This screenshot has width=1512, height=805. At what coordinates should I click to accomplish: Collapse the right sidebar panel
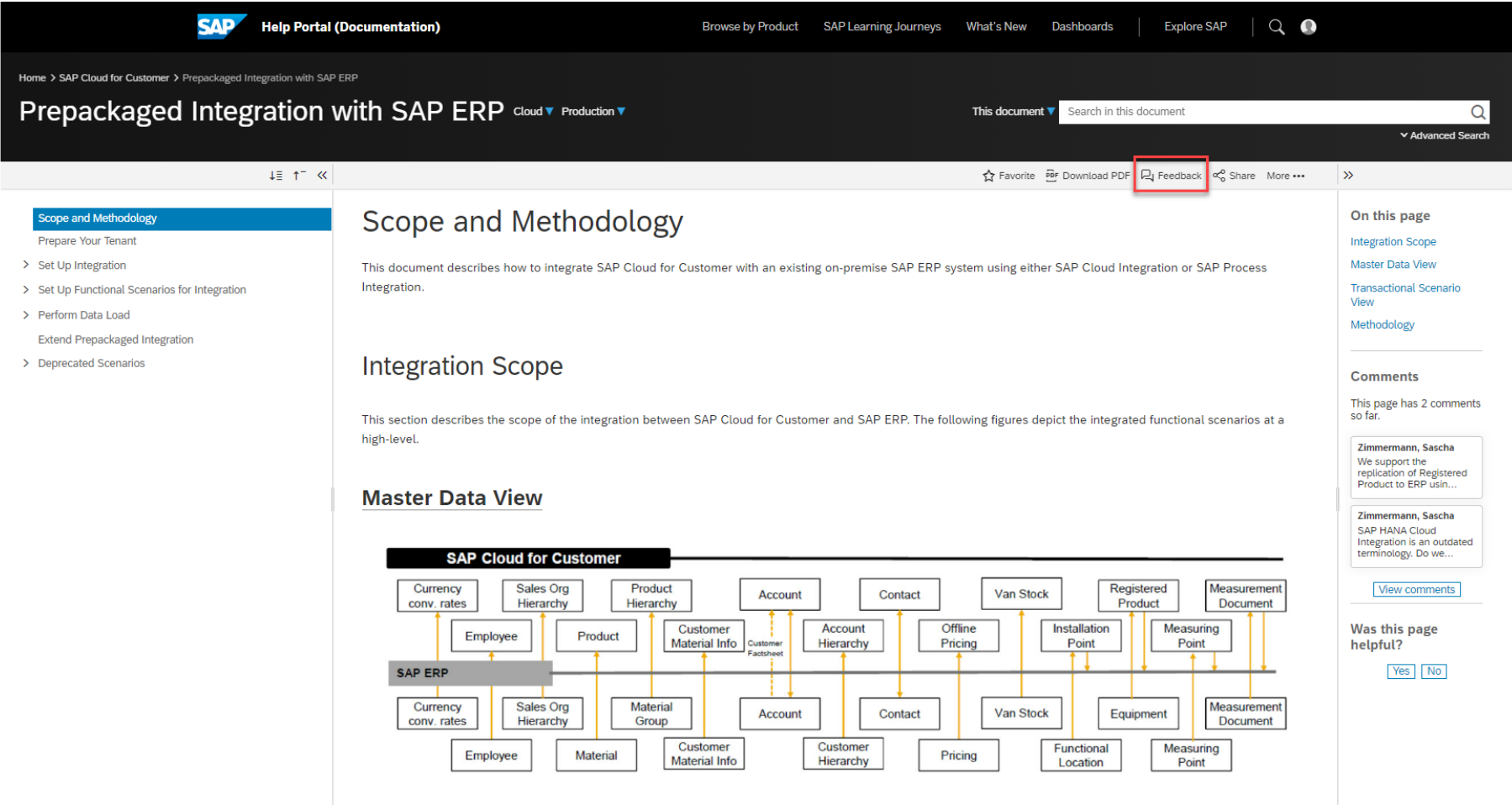coord(1348,176)
